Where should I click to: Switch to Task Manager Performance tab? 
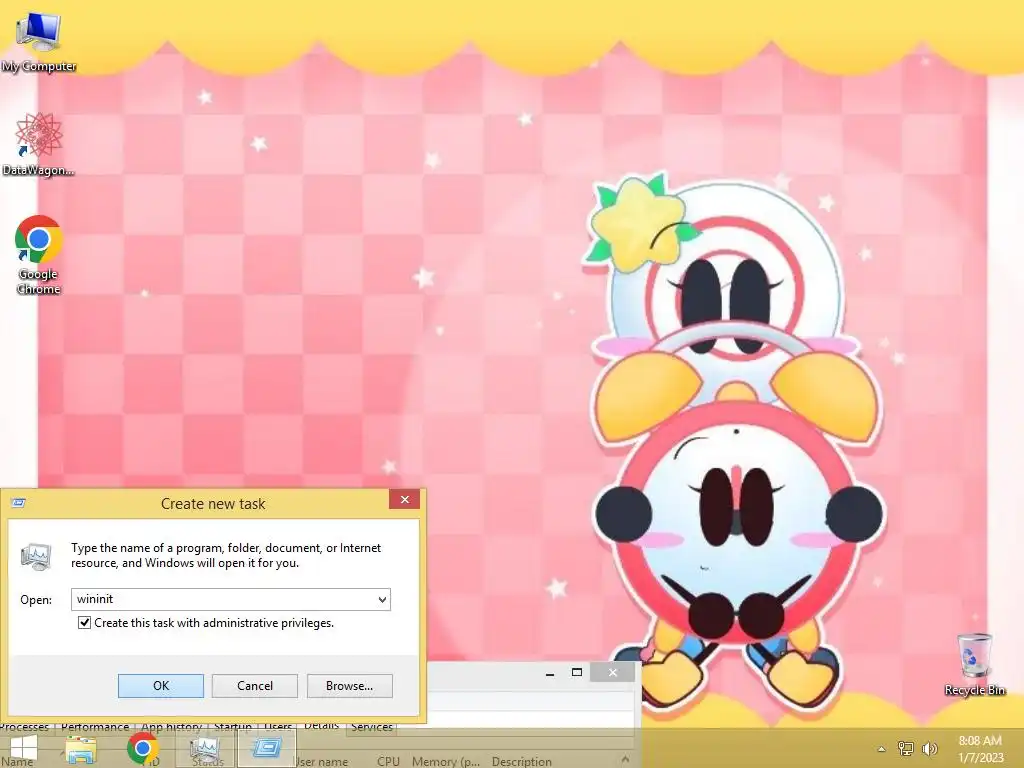click(x=95, y=727)
